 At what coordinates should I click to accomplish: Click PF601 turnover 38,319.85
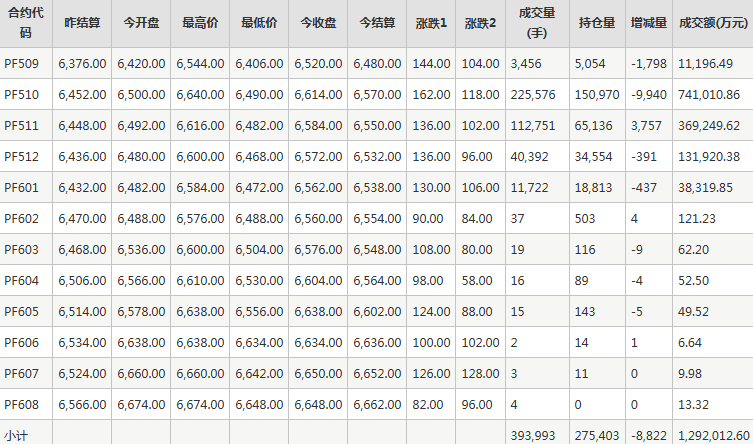[705, 187]
